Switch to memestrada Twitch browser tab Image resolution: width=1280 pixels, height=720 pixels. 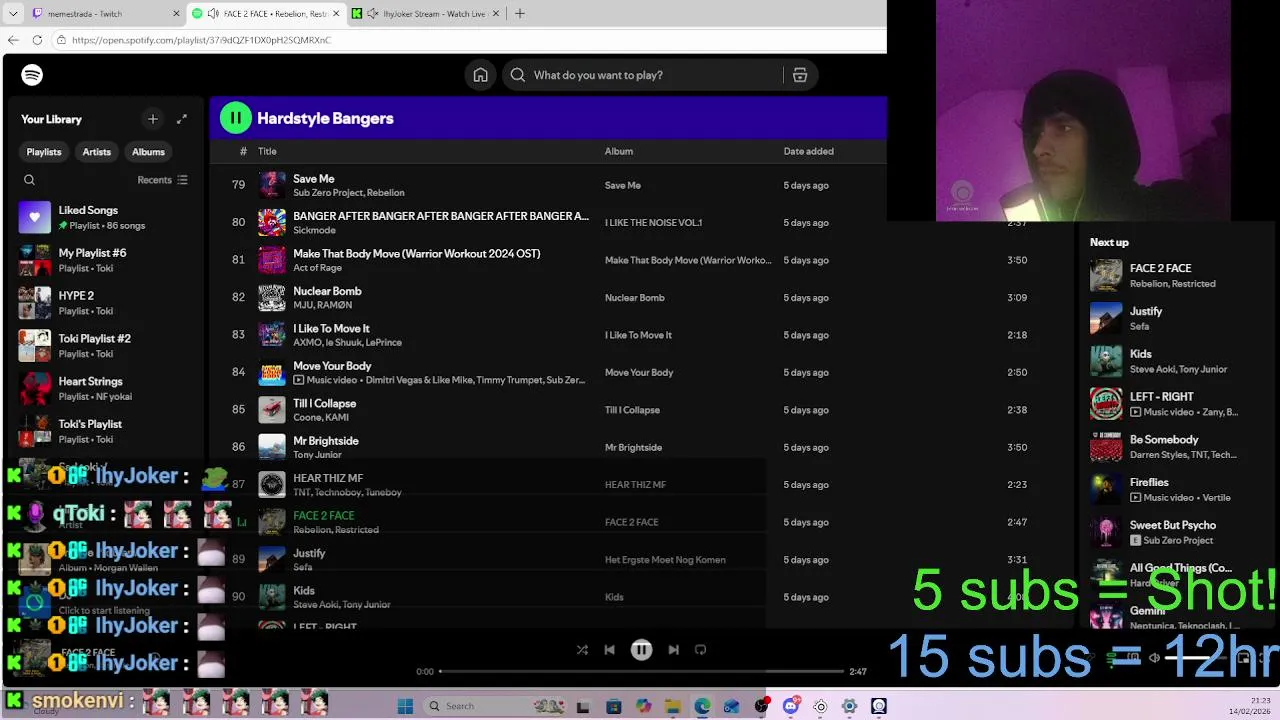pos(105,14)
